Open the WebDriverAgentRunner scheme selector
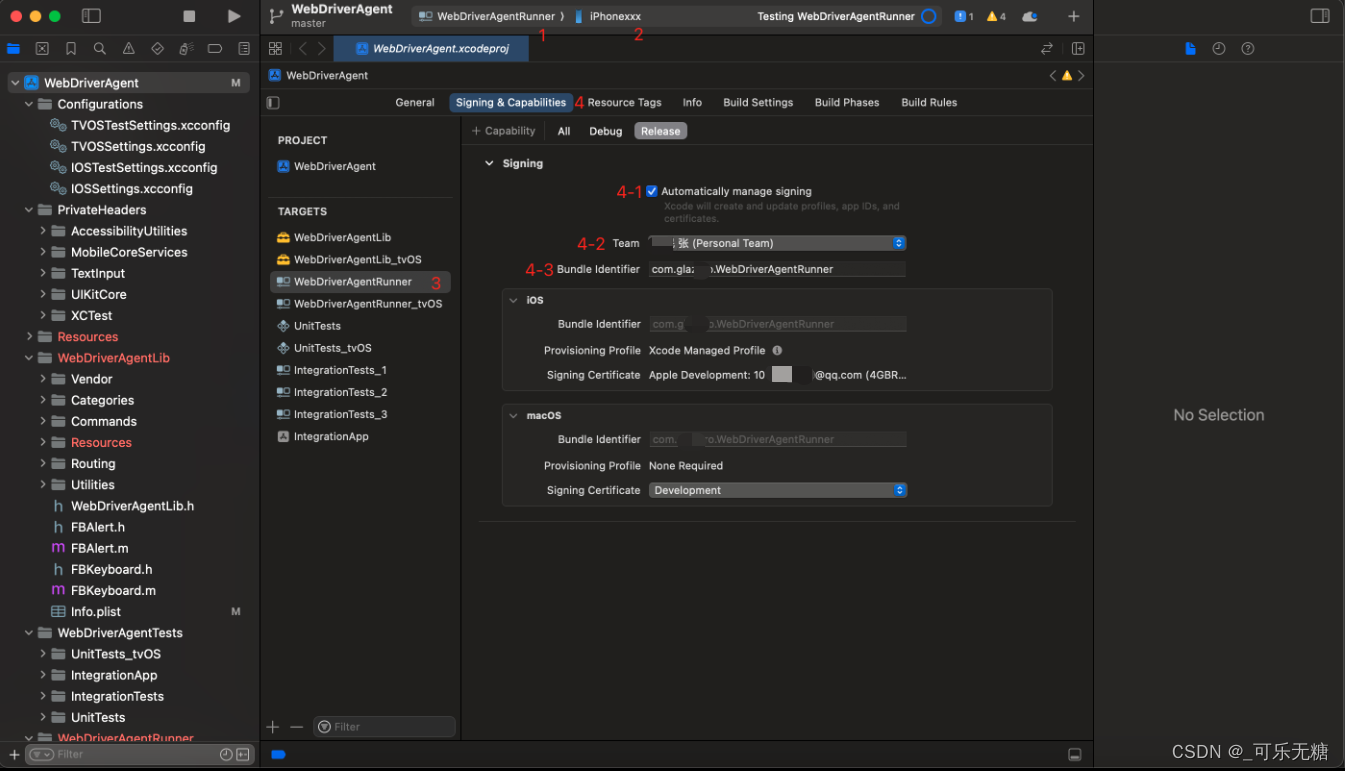Viewport: 1345px width, 771px height. [487, 16]
